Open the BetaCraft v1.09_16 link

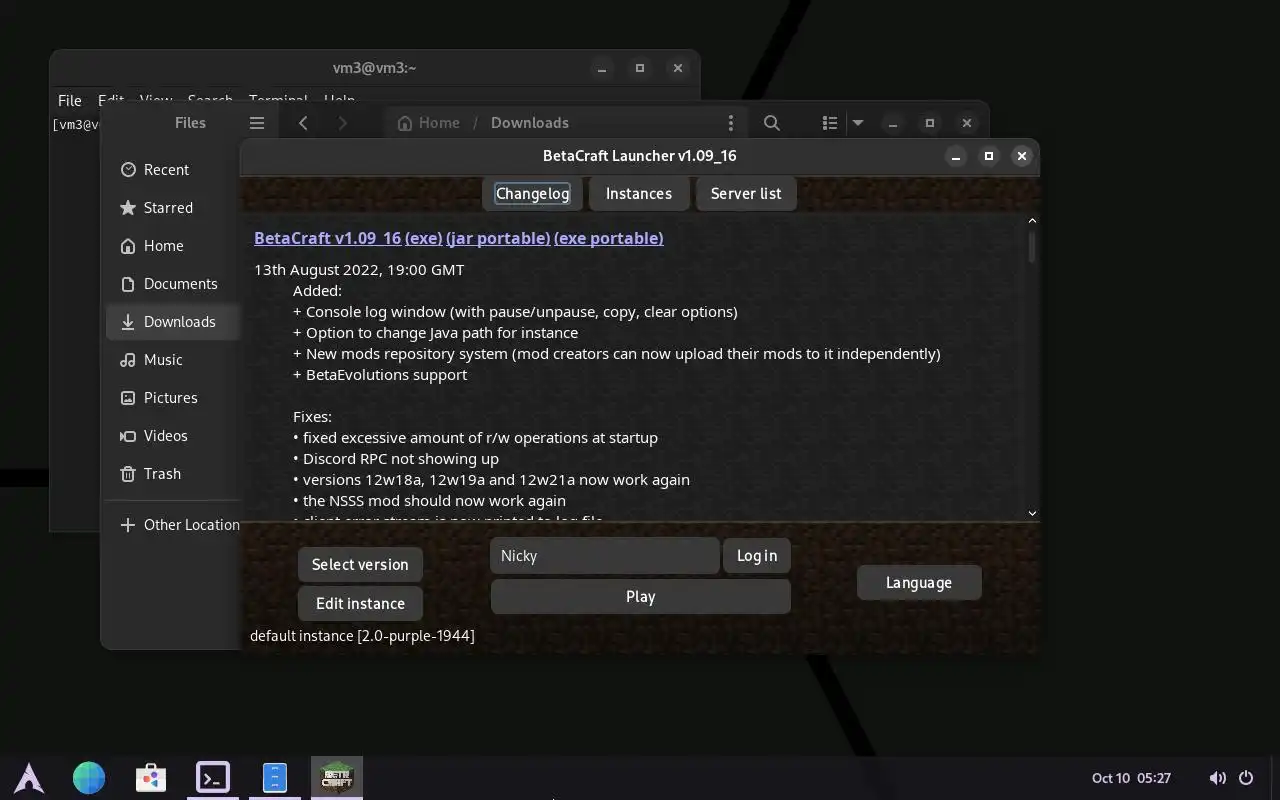pos(327,238)
